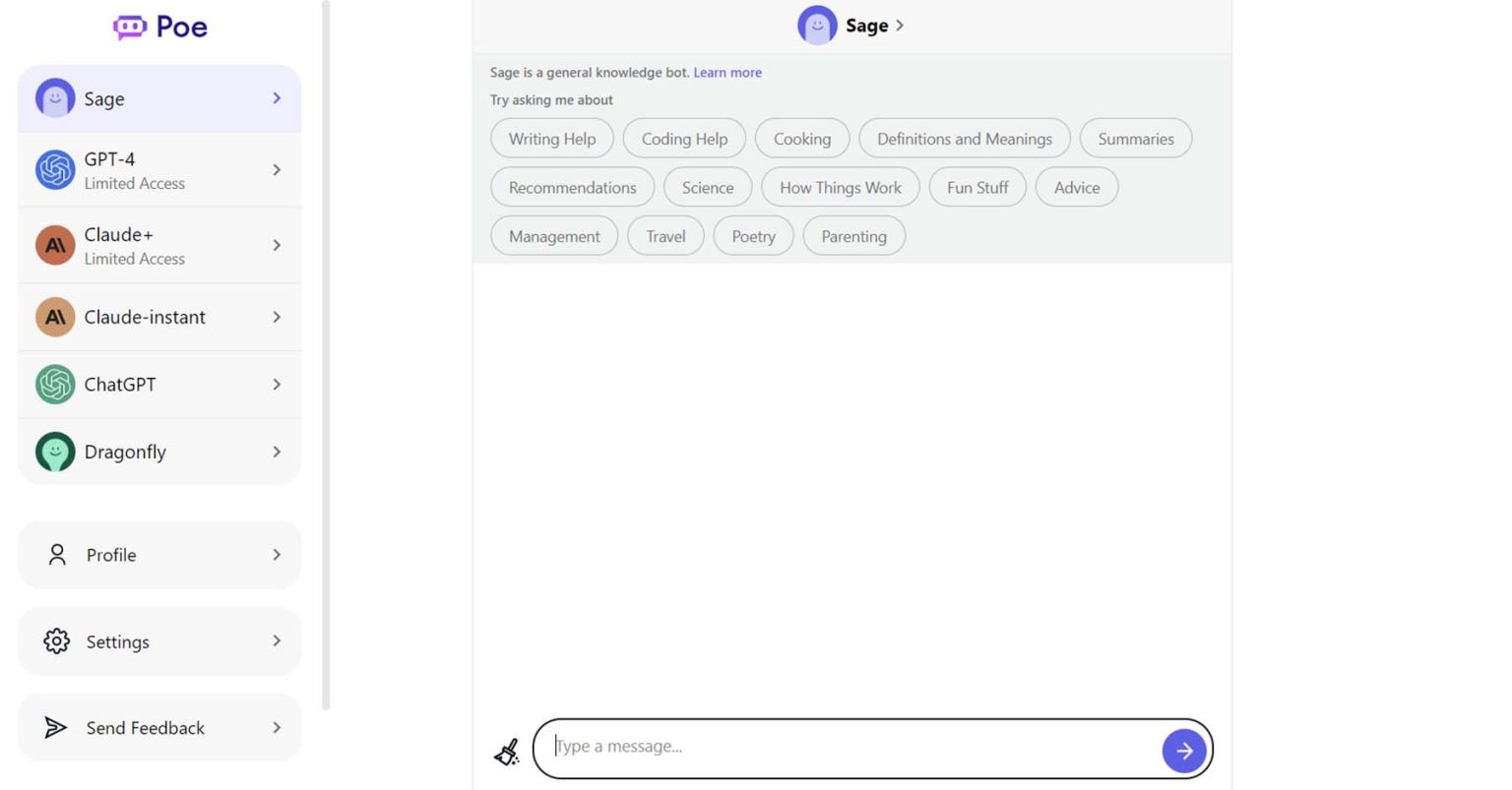Click the broom clear-conversation icon

[x=506, y=750]
